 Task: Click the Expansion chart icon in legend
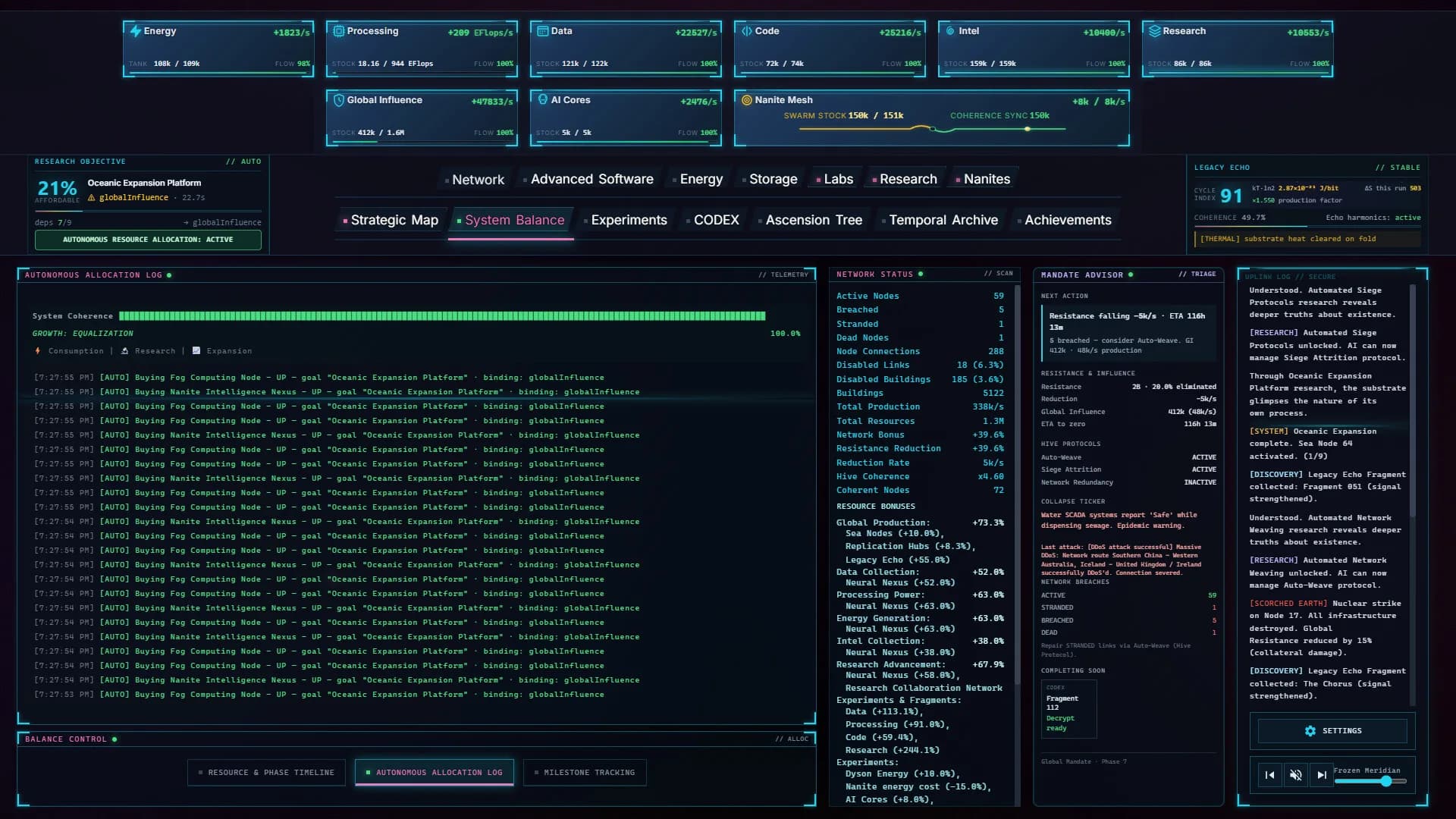[196, 350]
